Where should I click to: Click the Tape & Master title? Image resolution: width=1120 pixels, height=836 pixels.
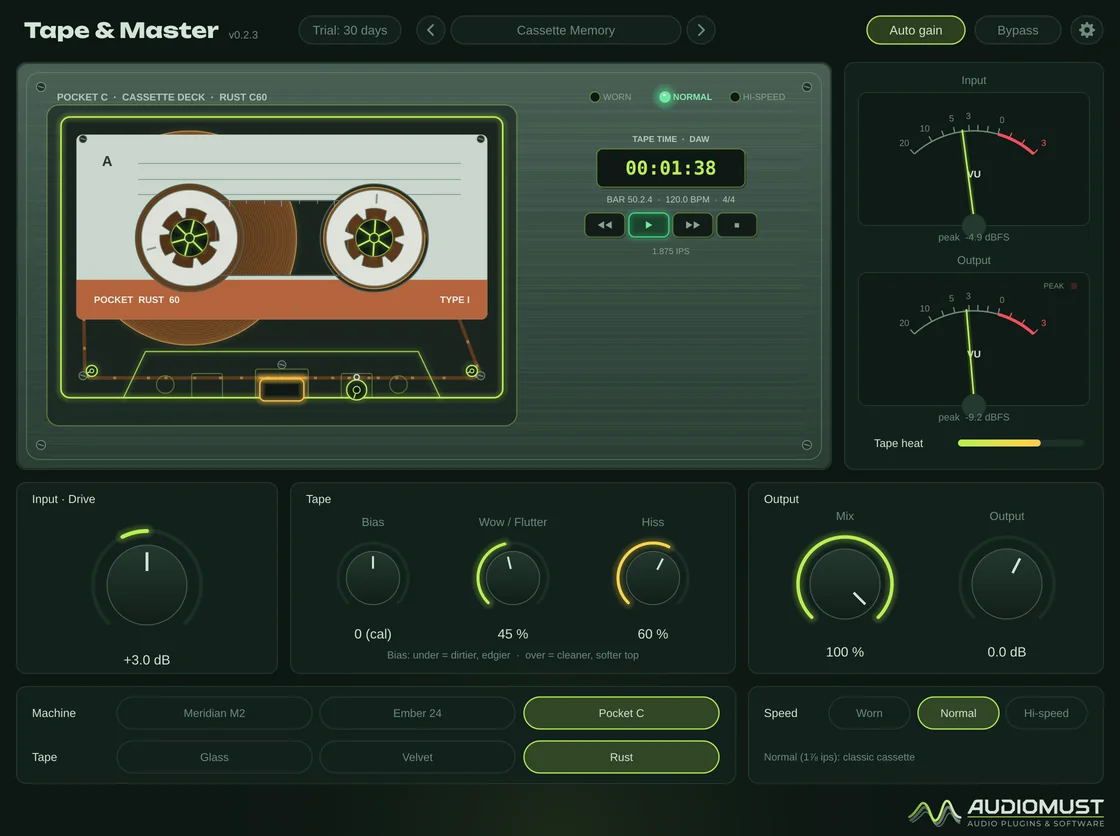point(121,30)
